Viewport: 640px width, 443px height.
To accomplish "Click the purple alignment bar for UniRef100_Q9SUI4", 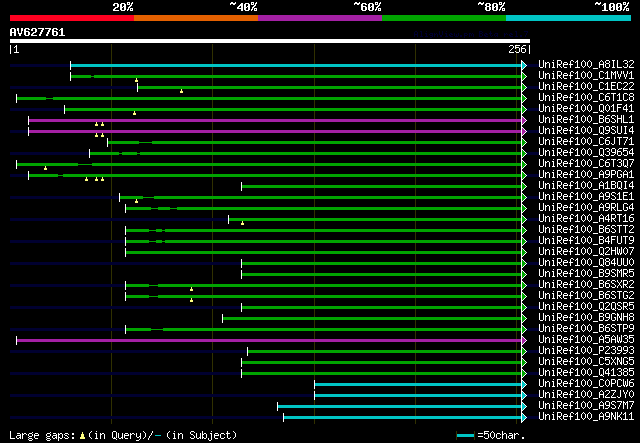I will 275,131.
